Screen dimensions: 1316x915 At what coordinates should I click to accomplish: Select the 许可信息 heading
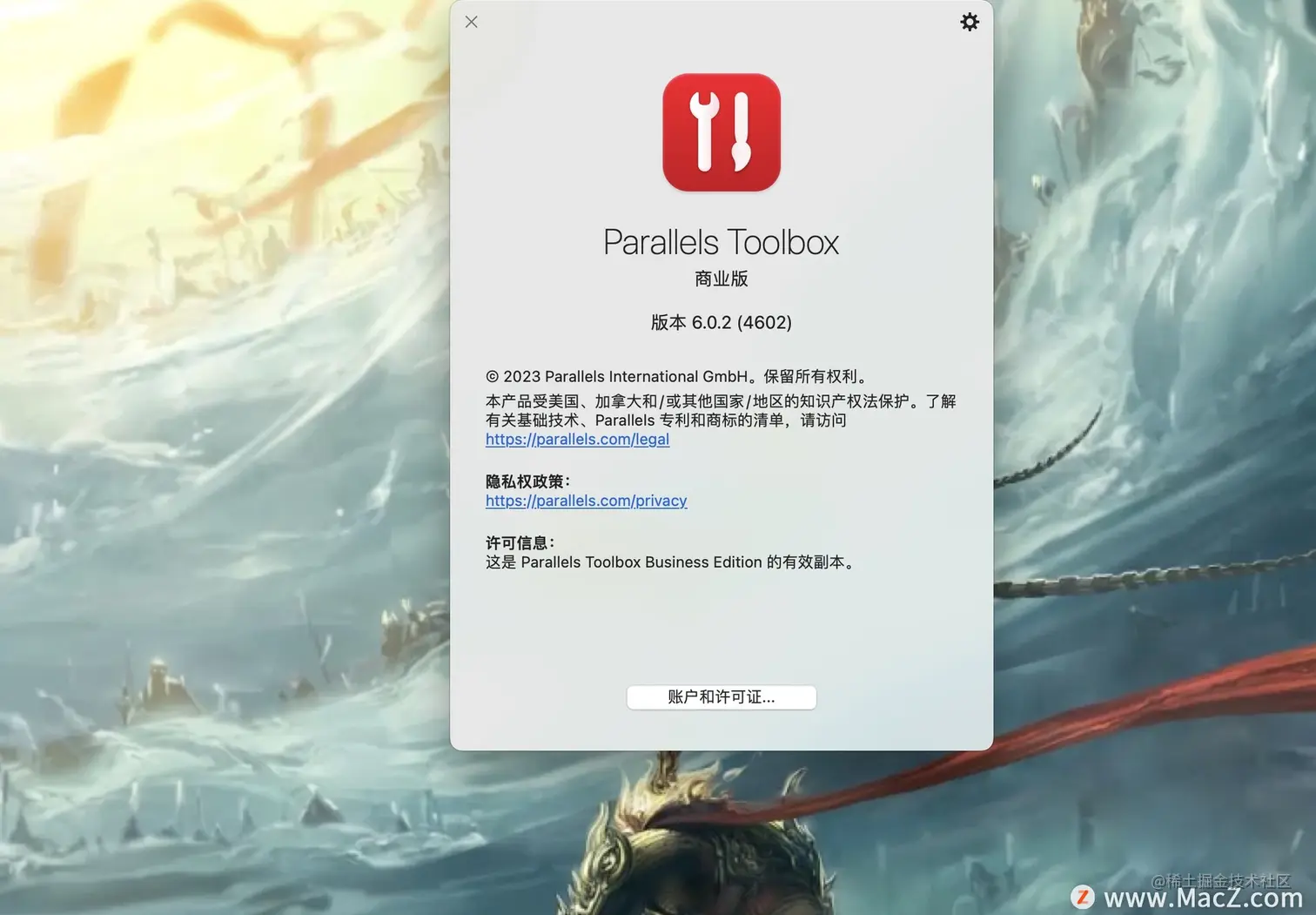[520, 542]
